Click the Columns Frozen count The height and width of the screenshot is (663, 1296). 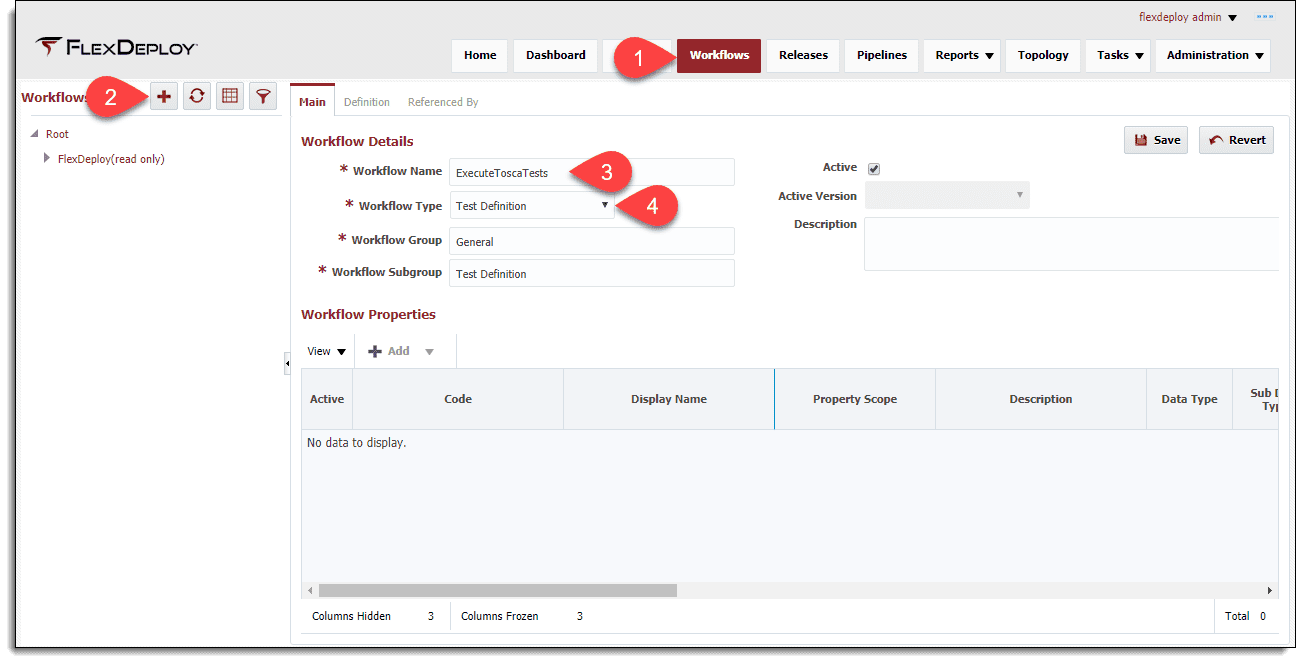580,616
